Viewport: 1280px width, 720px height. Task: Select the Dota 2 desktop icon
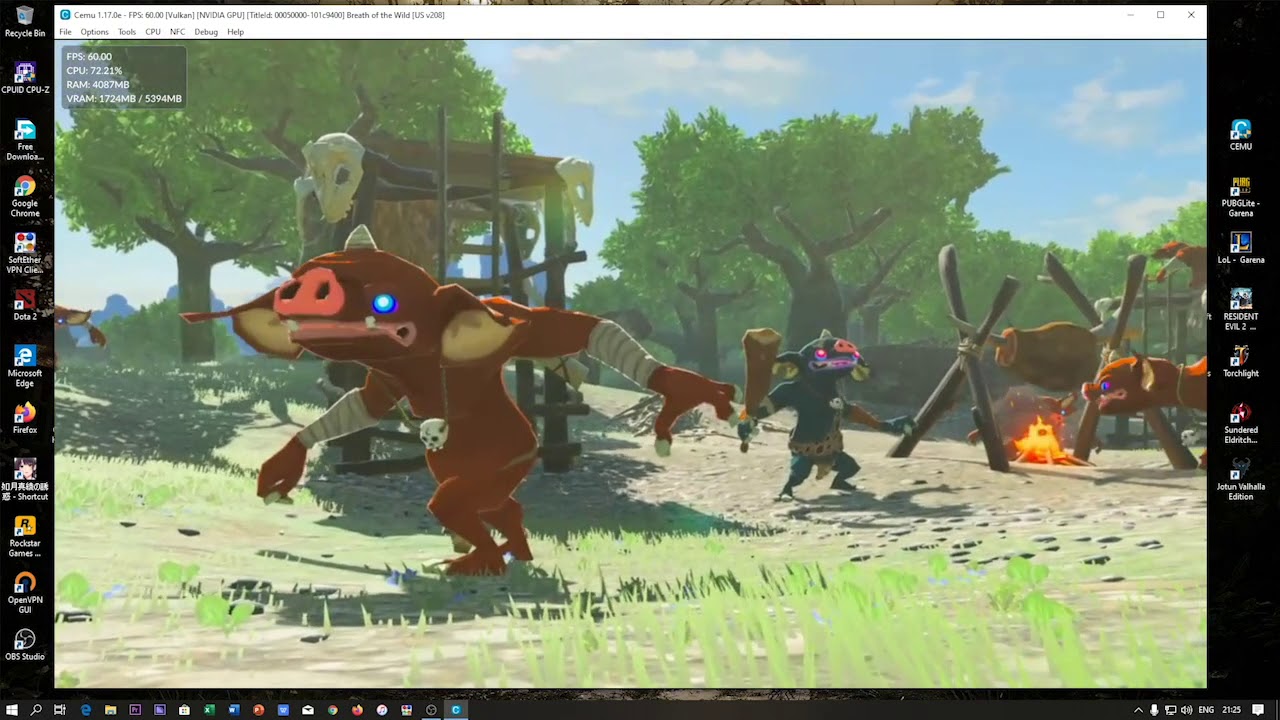coord(25,306)
